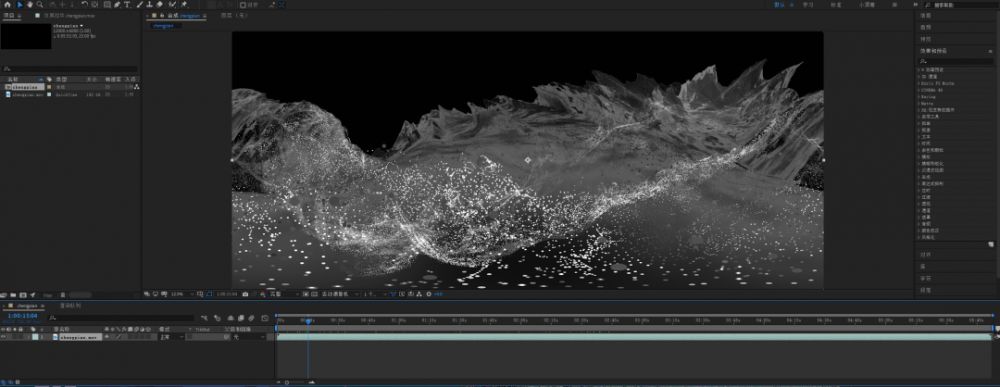Click the current-time playhead indicator in timeline
Screen dimensions: 1000x387
(308, 321)
